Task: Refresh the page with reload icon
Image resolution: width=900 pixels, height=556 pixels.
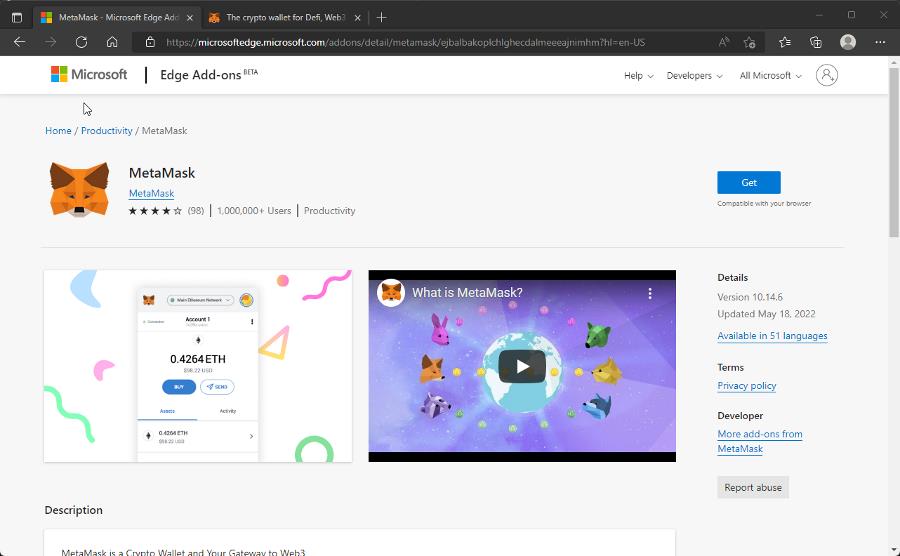Action: tap(82, 42)
